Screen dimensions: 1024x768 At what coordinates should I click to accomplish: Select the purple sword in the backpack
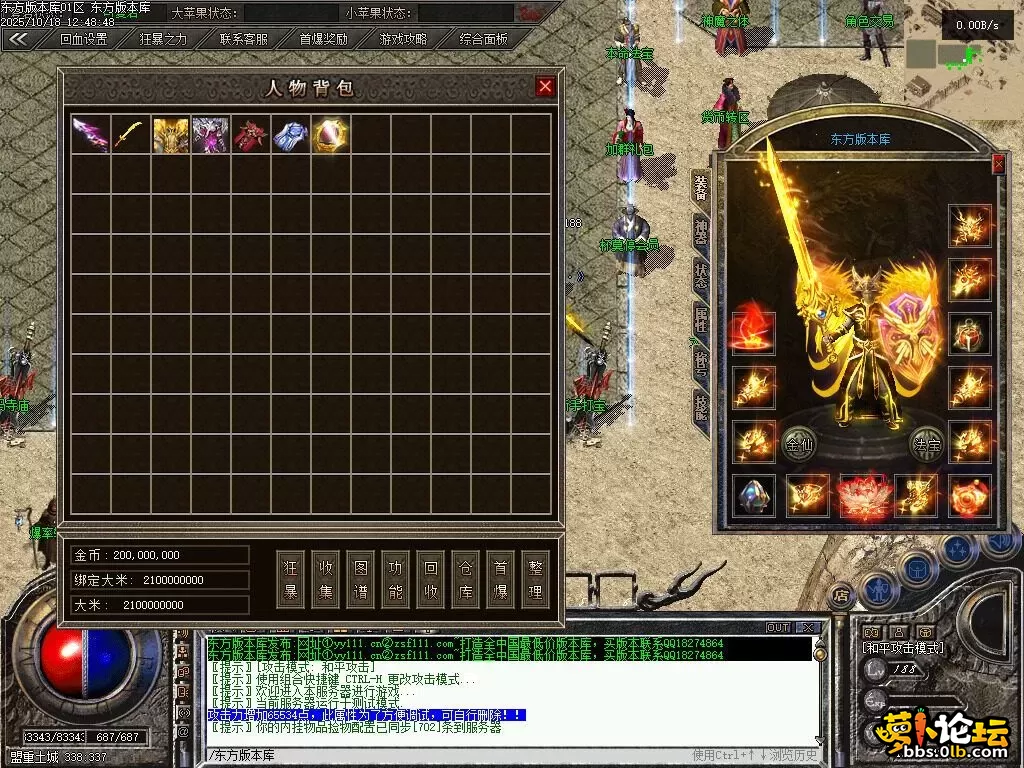91,135
